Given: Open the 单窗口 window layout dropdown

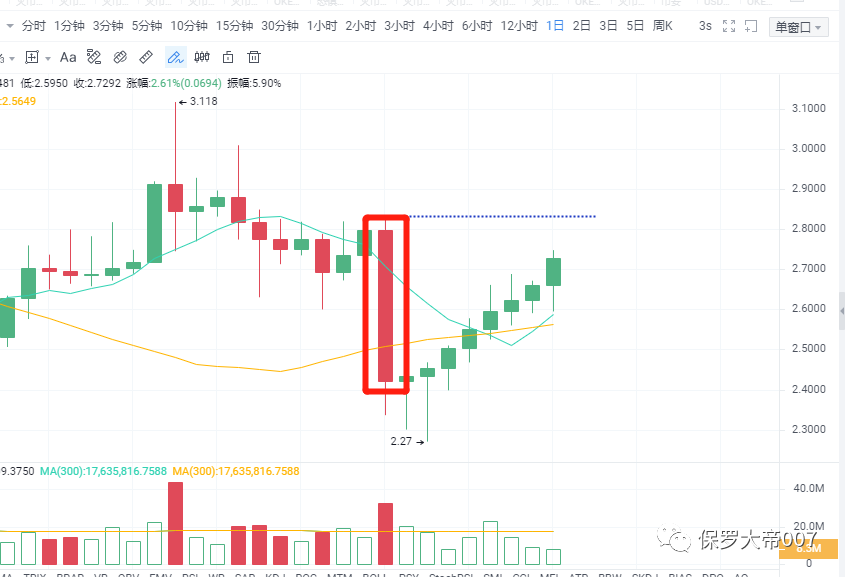Looking at the screenshot, I should click(799, 27).
